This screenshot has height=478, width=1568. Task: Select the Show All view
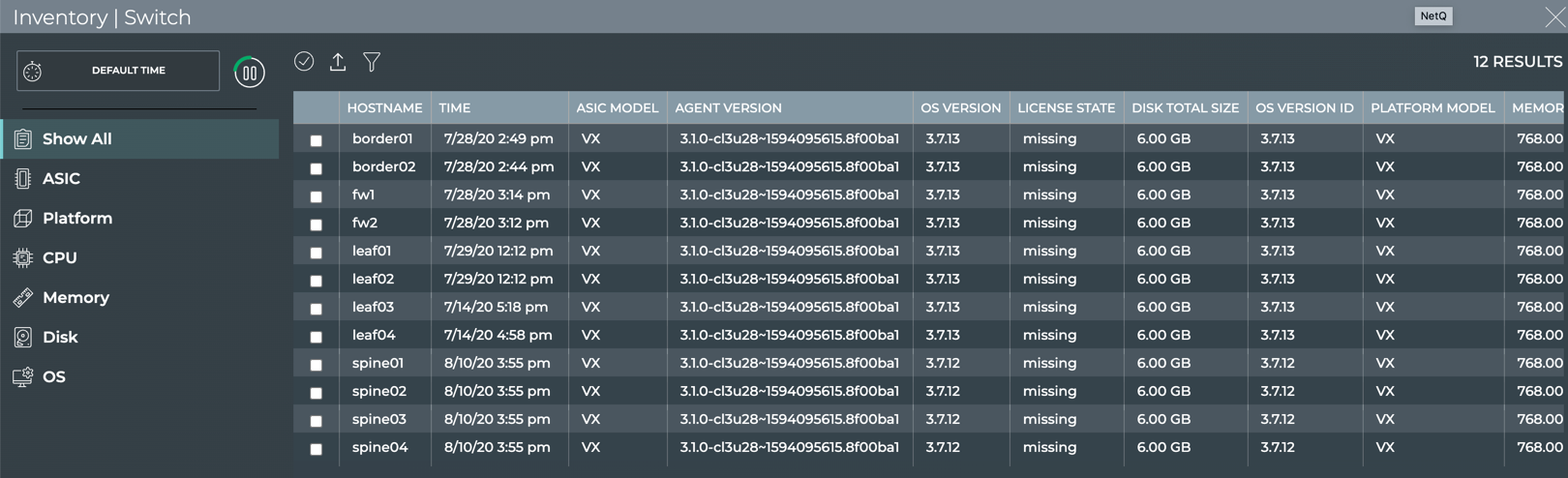point(77,138)
